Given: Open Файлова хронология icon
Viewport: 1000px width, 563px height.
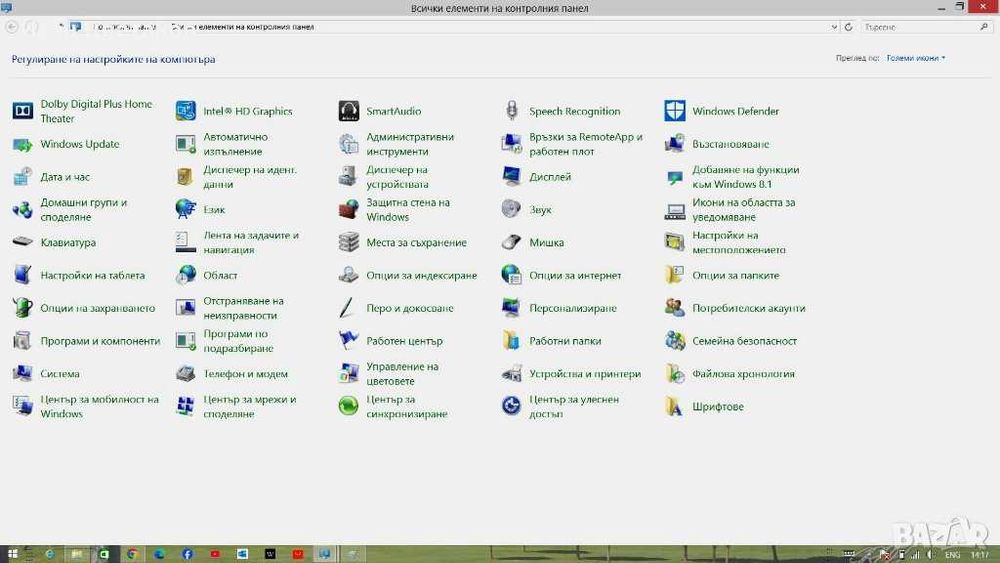Looking at the screenshot, I should (x=675, y=374).
